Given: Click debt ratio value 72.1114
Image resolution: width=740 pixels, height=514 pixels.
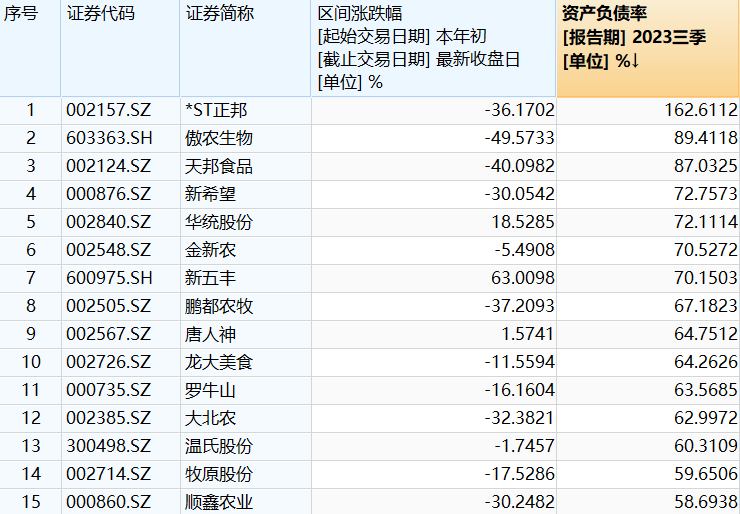Looking at the screenshot, I should pos(706,222).
